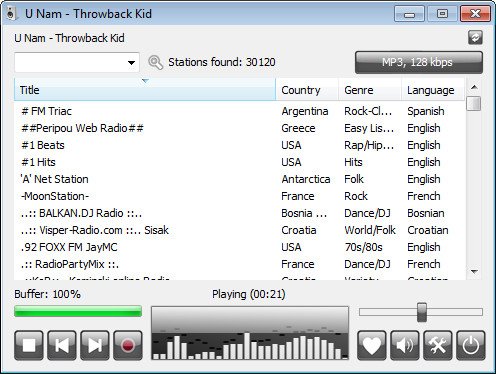
Task: Click the Bosnian language cell
Action: [x=426, y=213]
